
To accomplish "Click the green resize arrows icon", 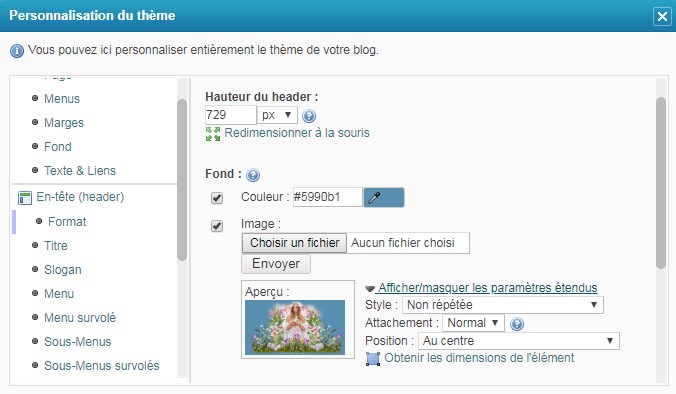I will [x=213, y=134].
